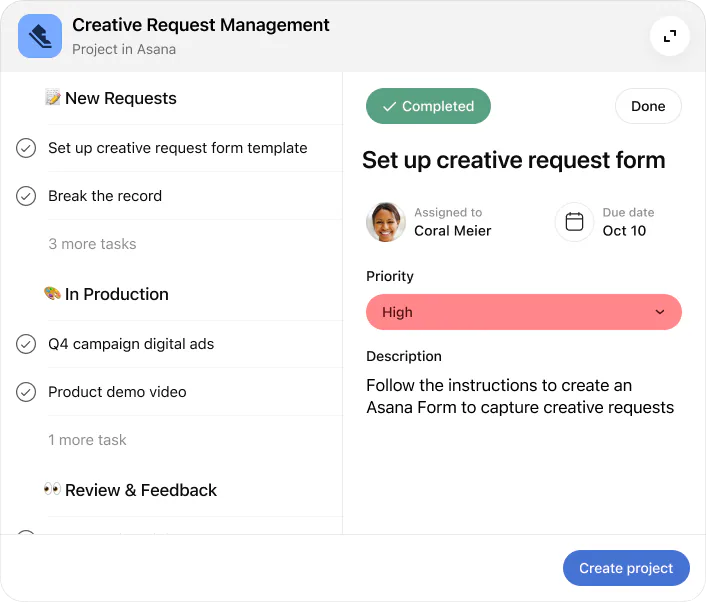Click the chevron arrow in the Priority field

click(x=660, y=312)
